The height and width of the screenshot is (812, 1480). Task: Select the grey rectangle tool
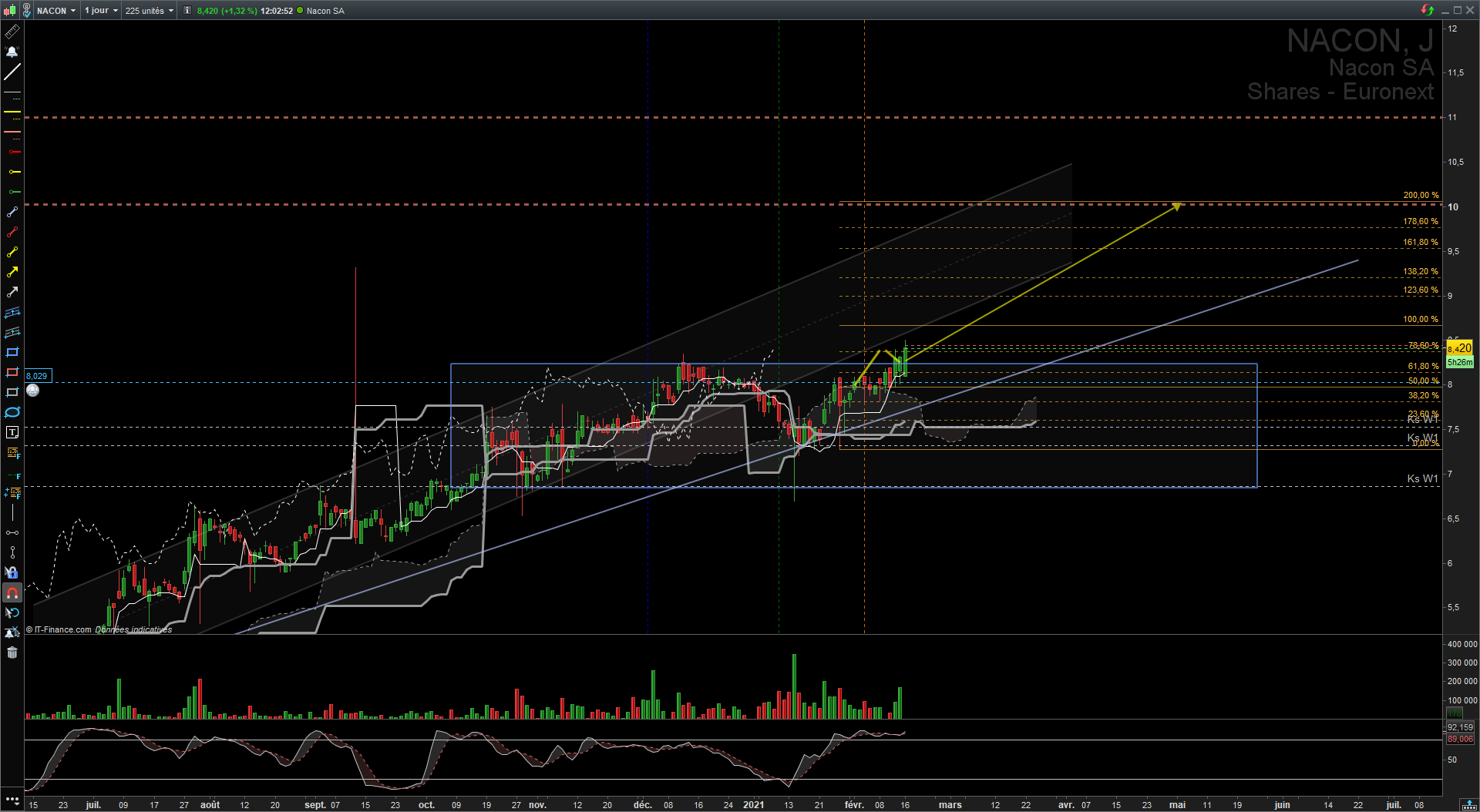(x=12, y=393)
